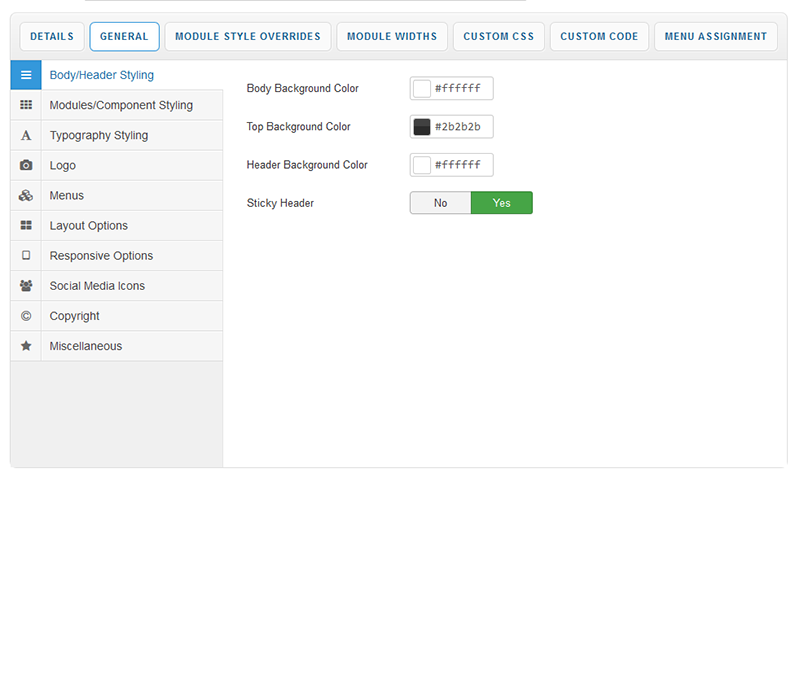This screenshot has height=674, width=800.
Task: Click the people icon for Social Media
Action: [26, 285]
